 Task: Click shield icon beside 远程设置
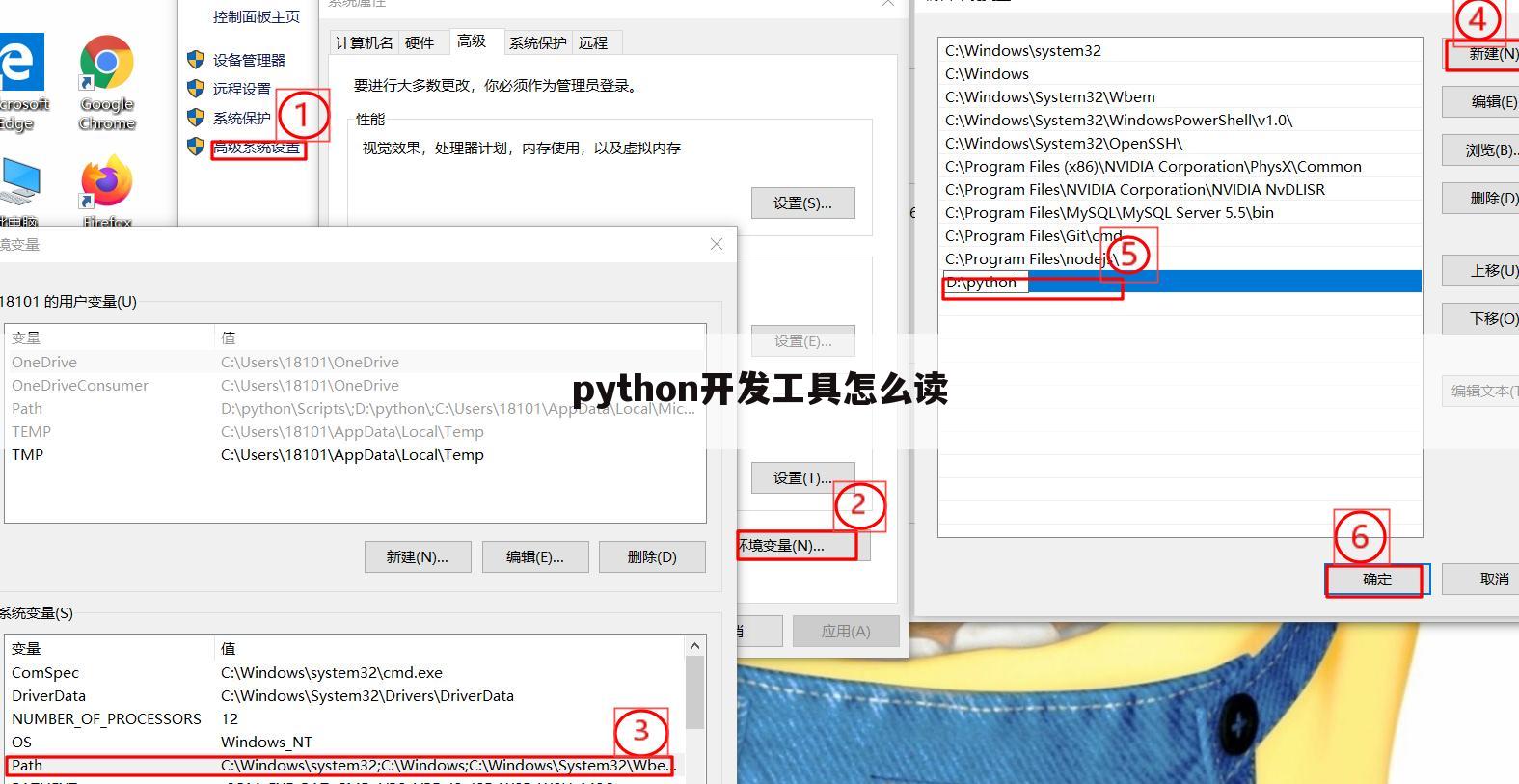click(196, 89)
